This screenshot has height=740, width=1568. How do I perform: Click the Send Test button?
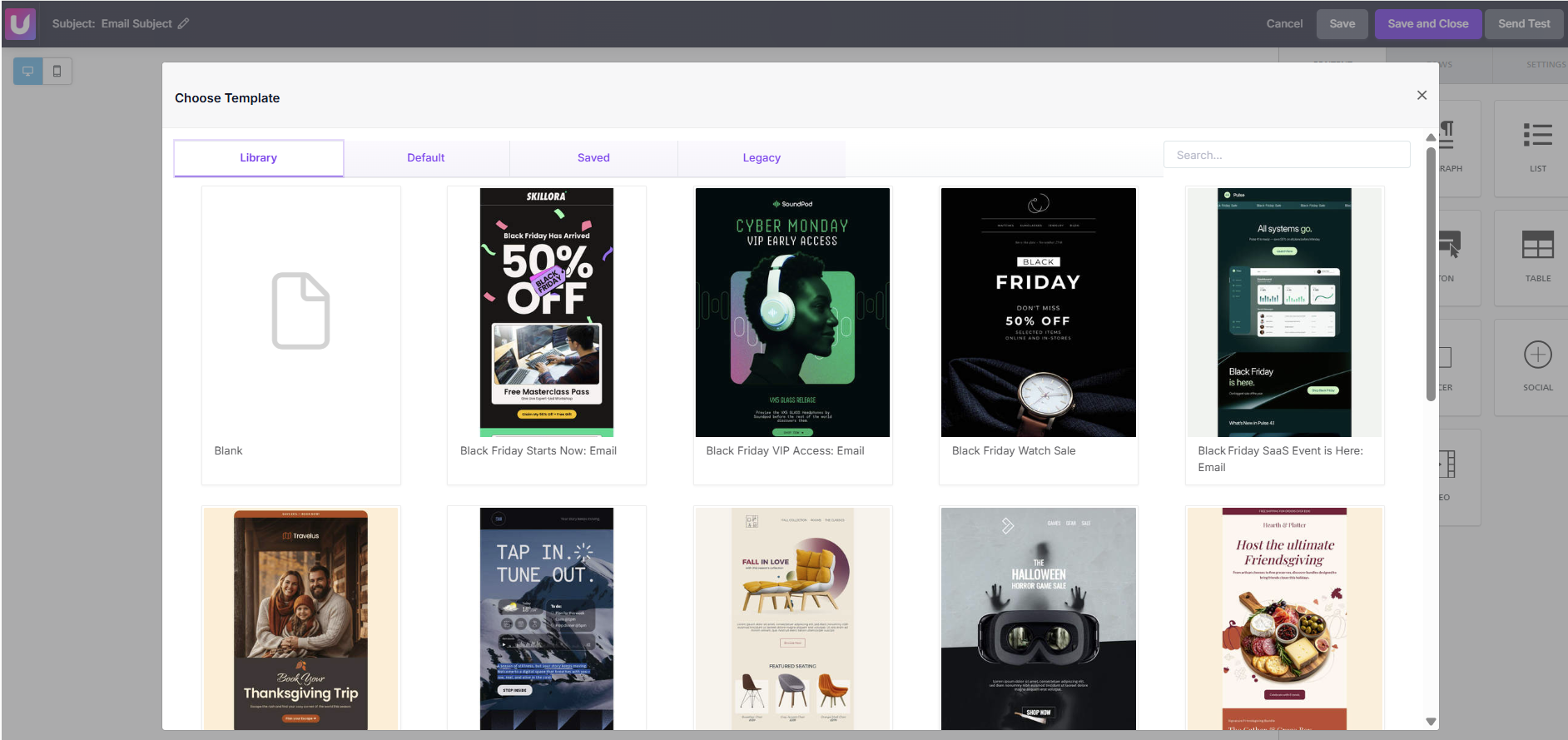pyautogui.click(x=1524, y=23)
